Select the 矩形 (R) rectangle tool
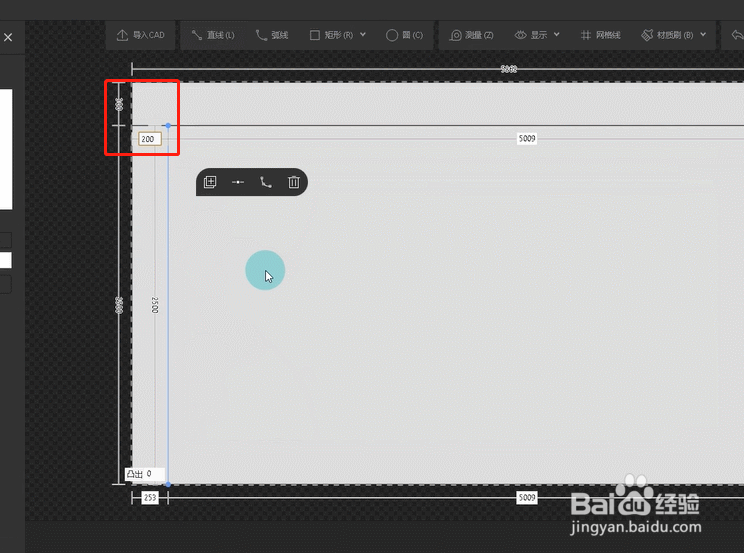744x553 pixels. pyautogui.click(x=331, y=35)
